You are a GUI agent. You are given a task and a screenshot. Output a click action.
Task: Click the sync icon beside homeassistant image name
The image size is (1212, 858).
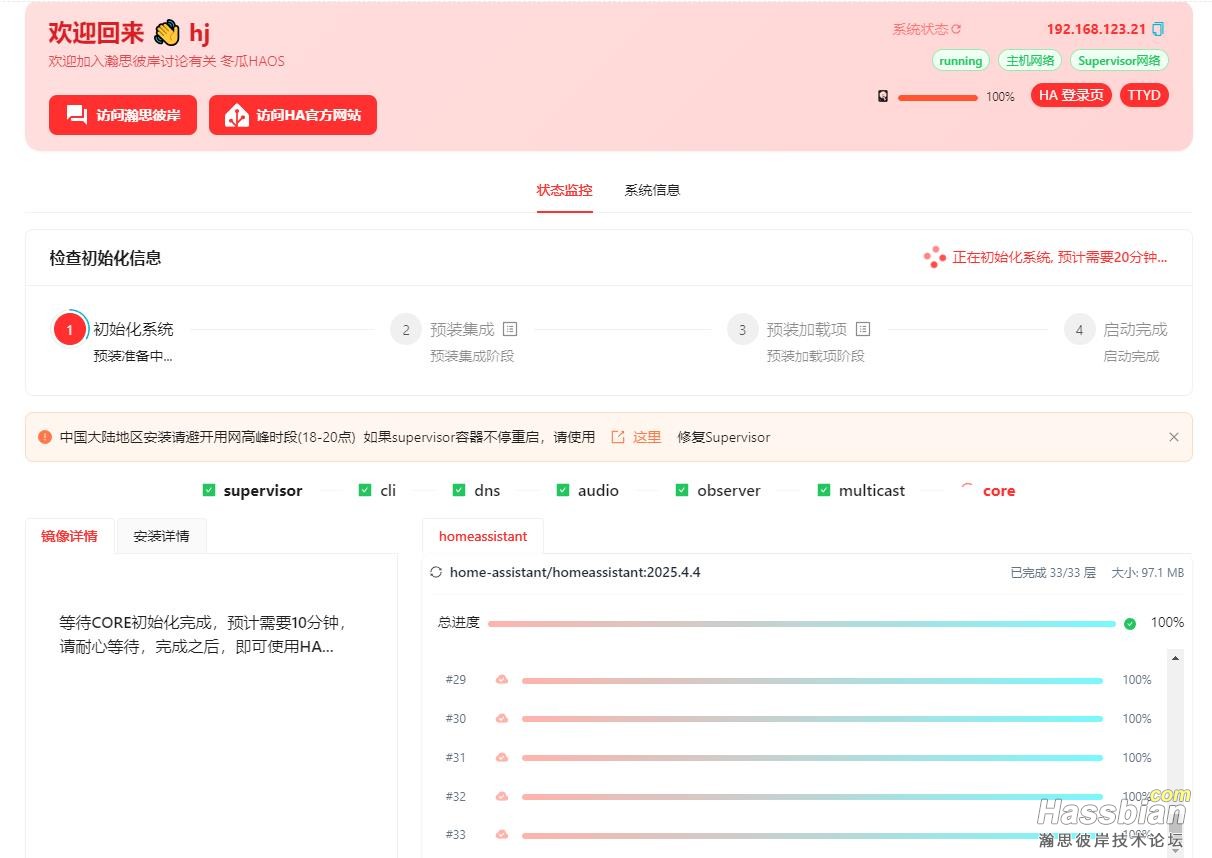436,573
